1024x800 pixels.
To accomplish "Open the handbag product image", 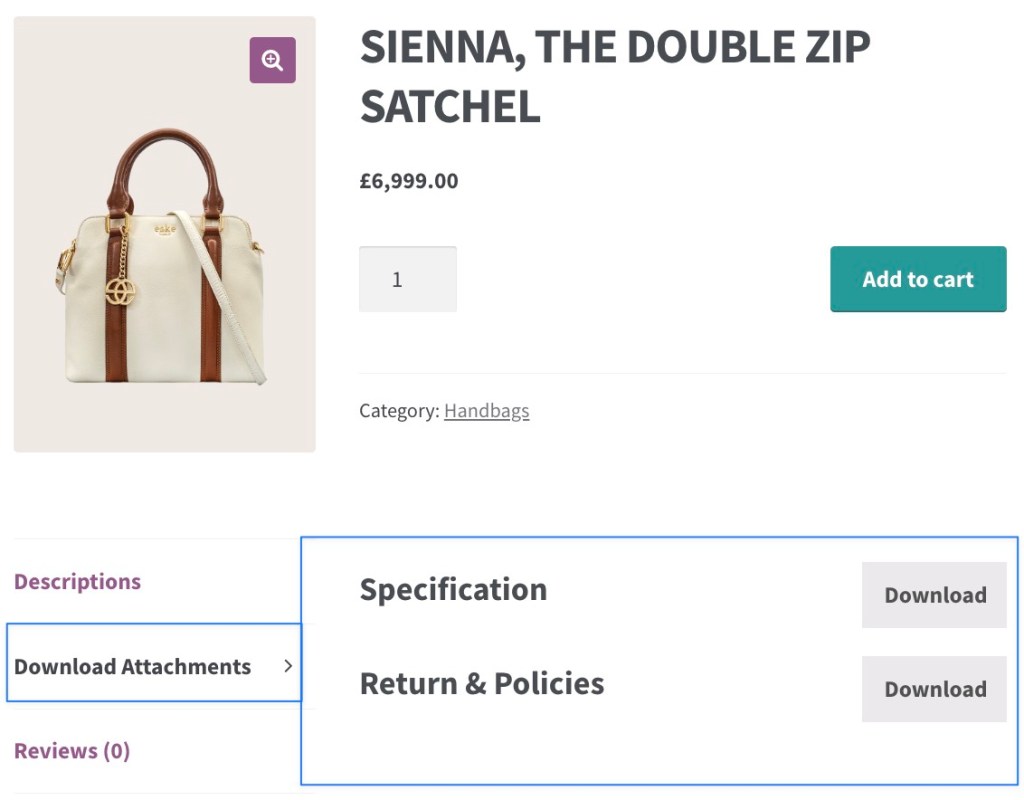I will click(164, 300).
